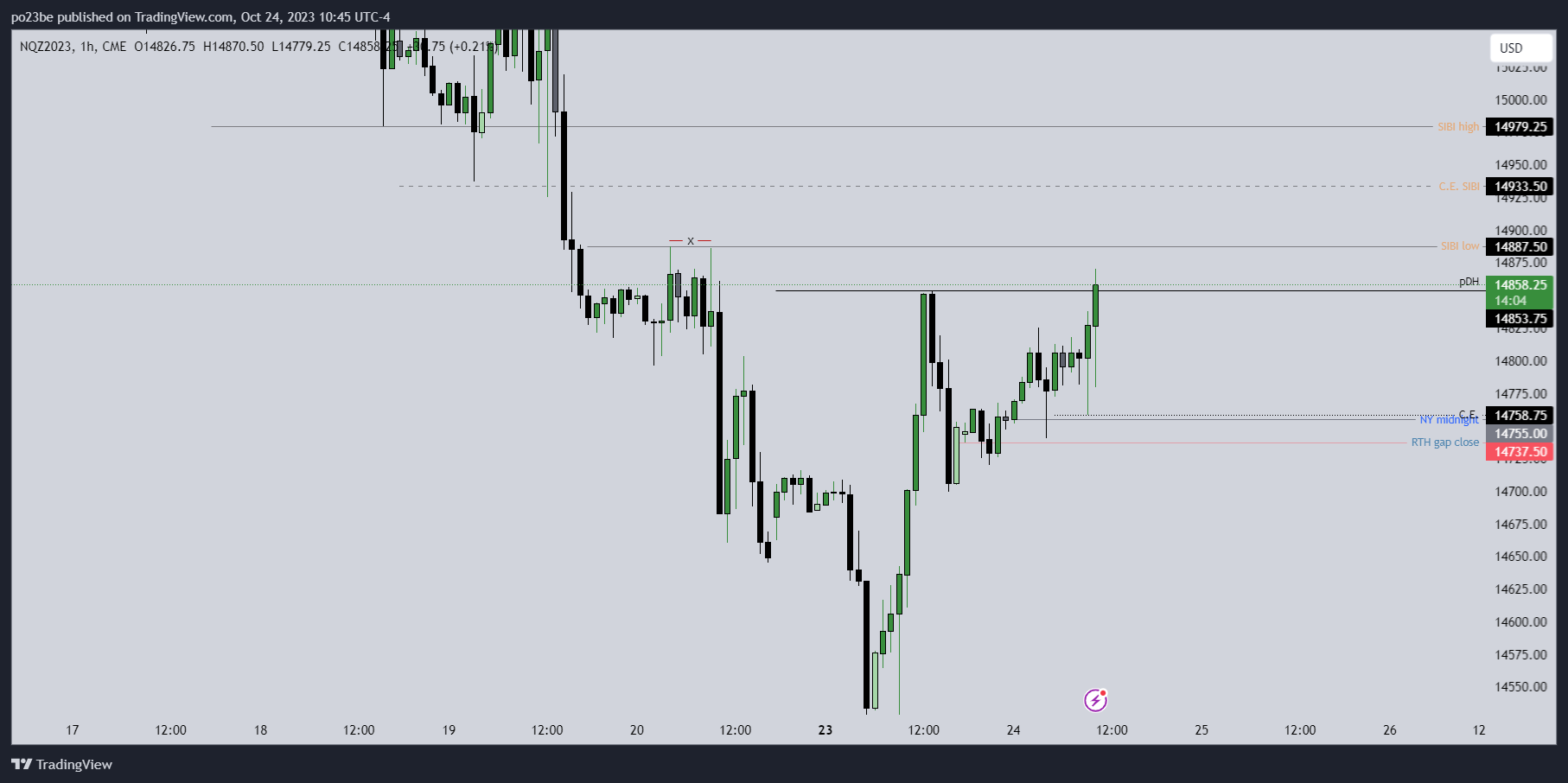
Task: Open the USD currency selector
Action: [x=1520, y=48]
